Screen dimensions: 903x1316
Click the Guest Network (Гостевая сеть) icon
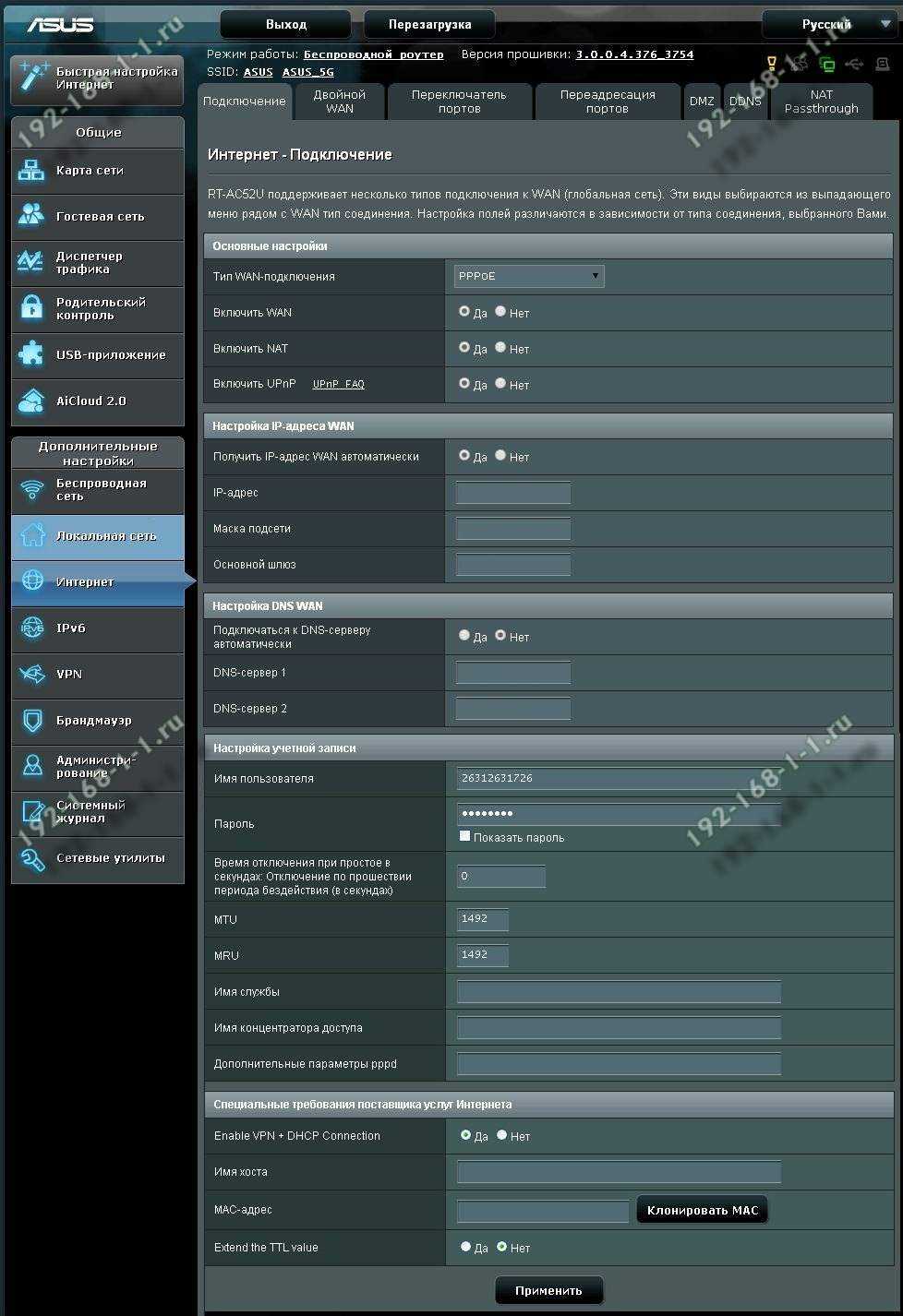(31, 216)
